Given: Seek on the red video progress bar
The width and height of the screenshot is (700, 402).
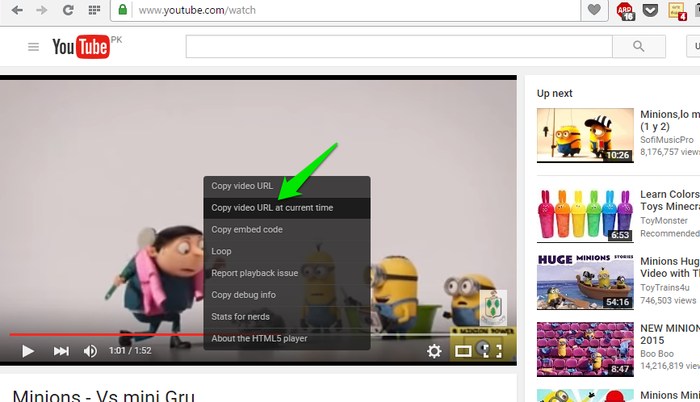Looking at the screenshot, I should (x=107, y=334).
